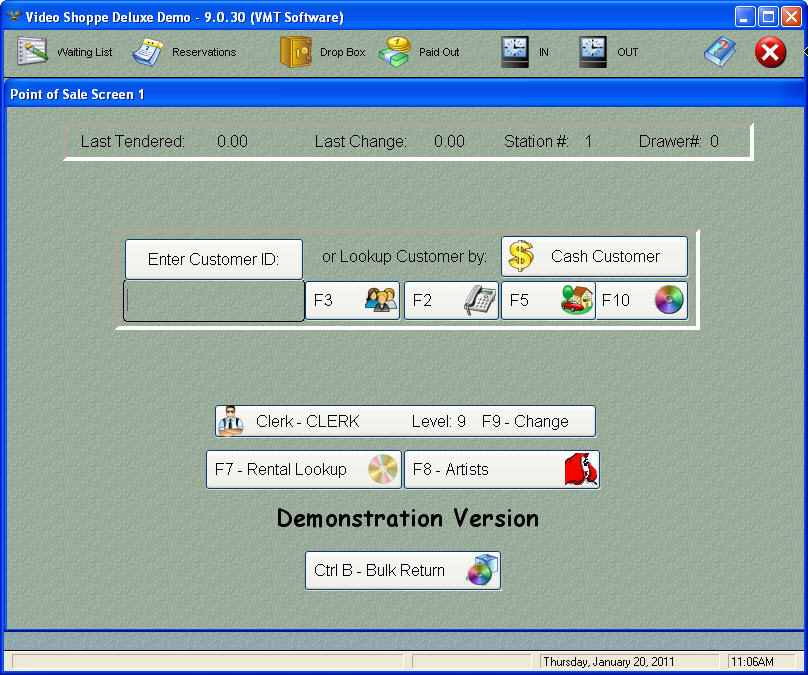808x675 pixels.
Task: Click the clock IN icon
Action: (x=515, y=52)
